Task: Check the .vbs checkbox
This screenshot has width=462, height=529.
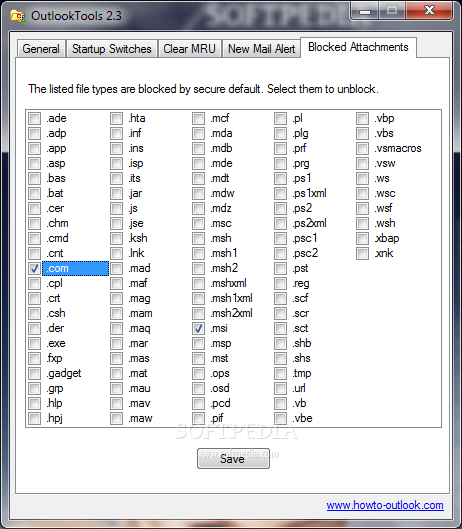Action: pos(362,133)
